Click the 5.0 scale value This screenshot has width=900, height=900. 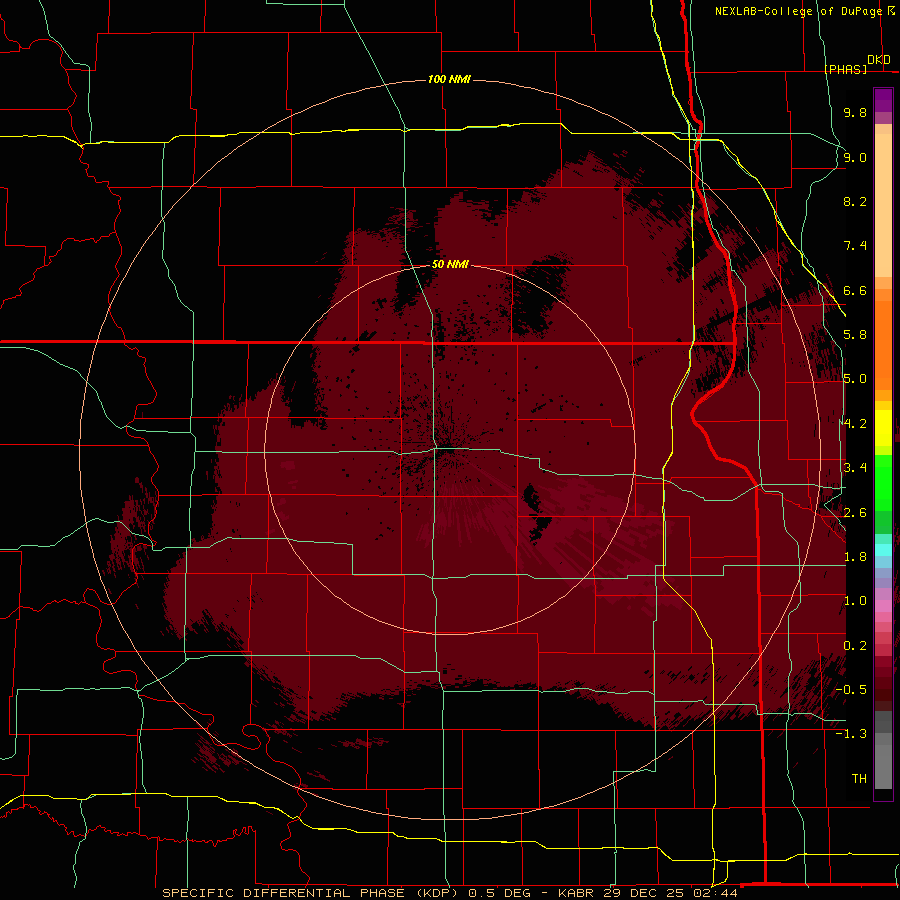coord(855,379)
